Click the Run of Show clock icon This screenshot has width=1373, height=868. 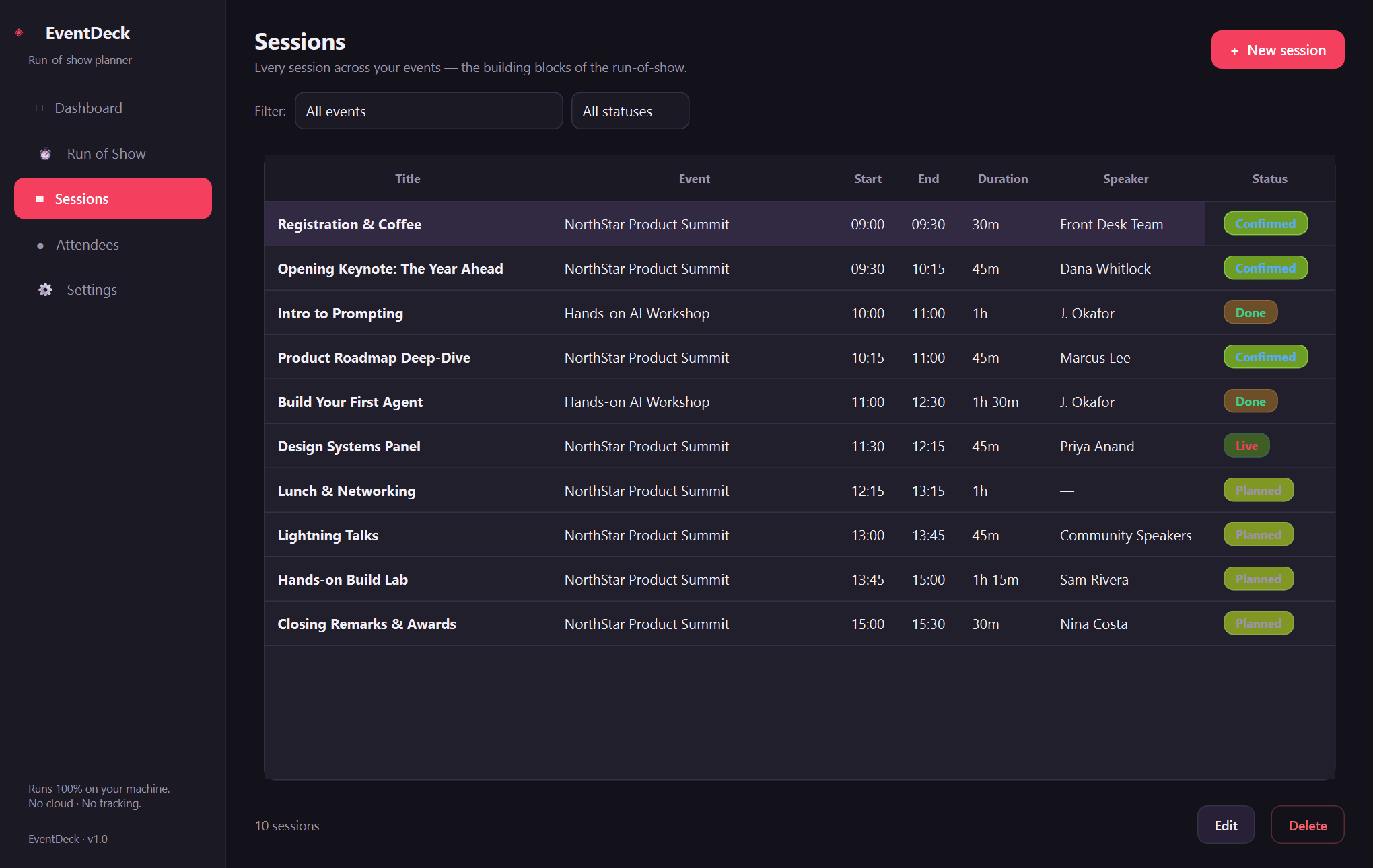point(45,154)
